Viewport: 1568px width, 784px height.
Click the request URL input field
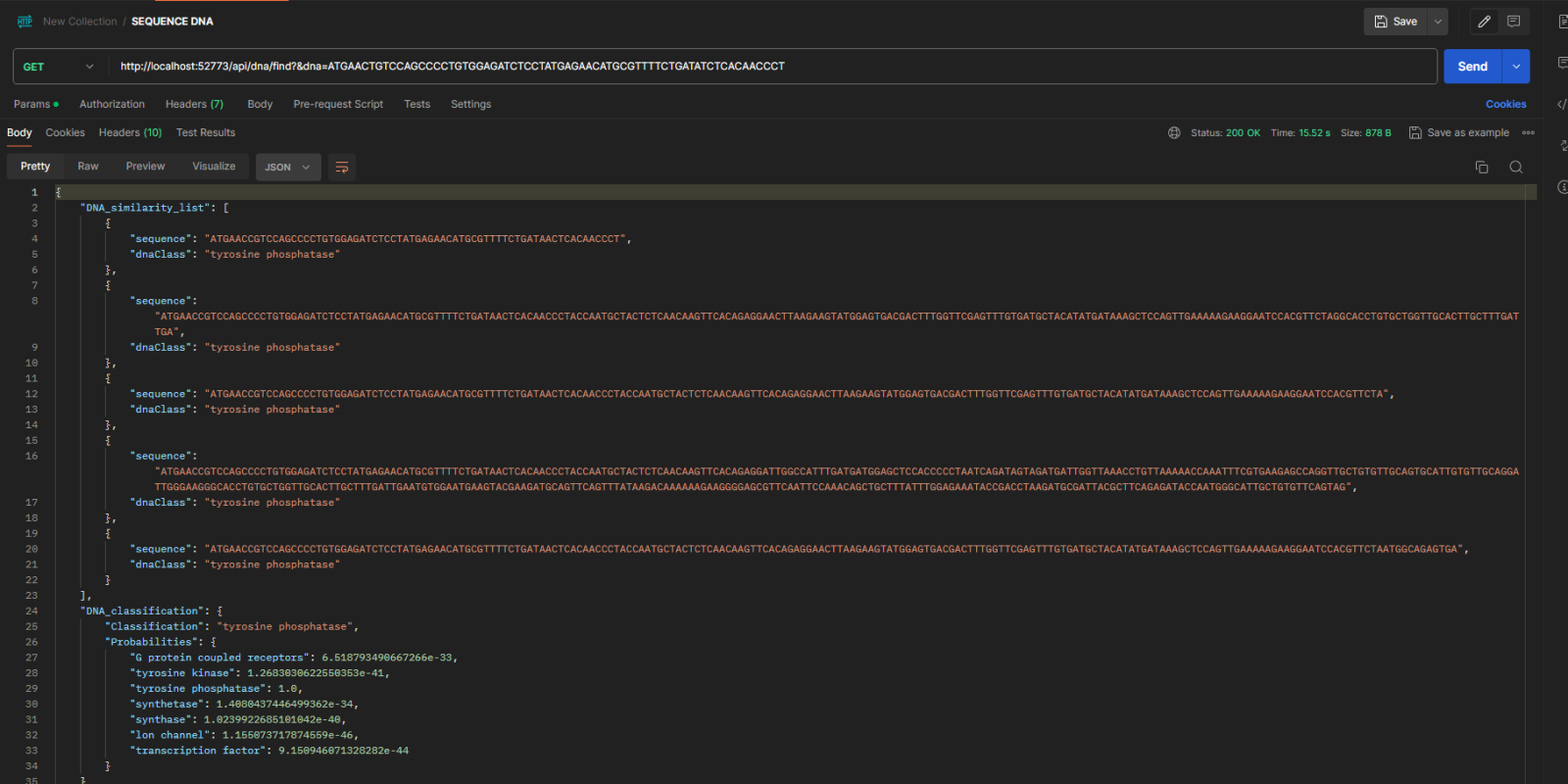[x=764, y=67]
